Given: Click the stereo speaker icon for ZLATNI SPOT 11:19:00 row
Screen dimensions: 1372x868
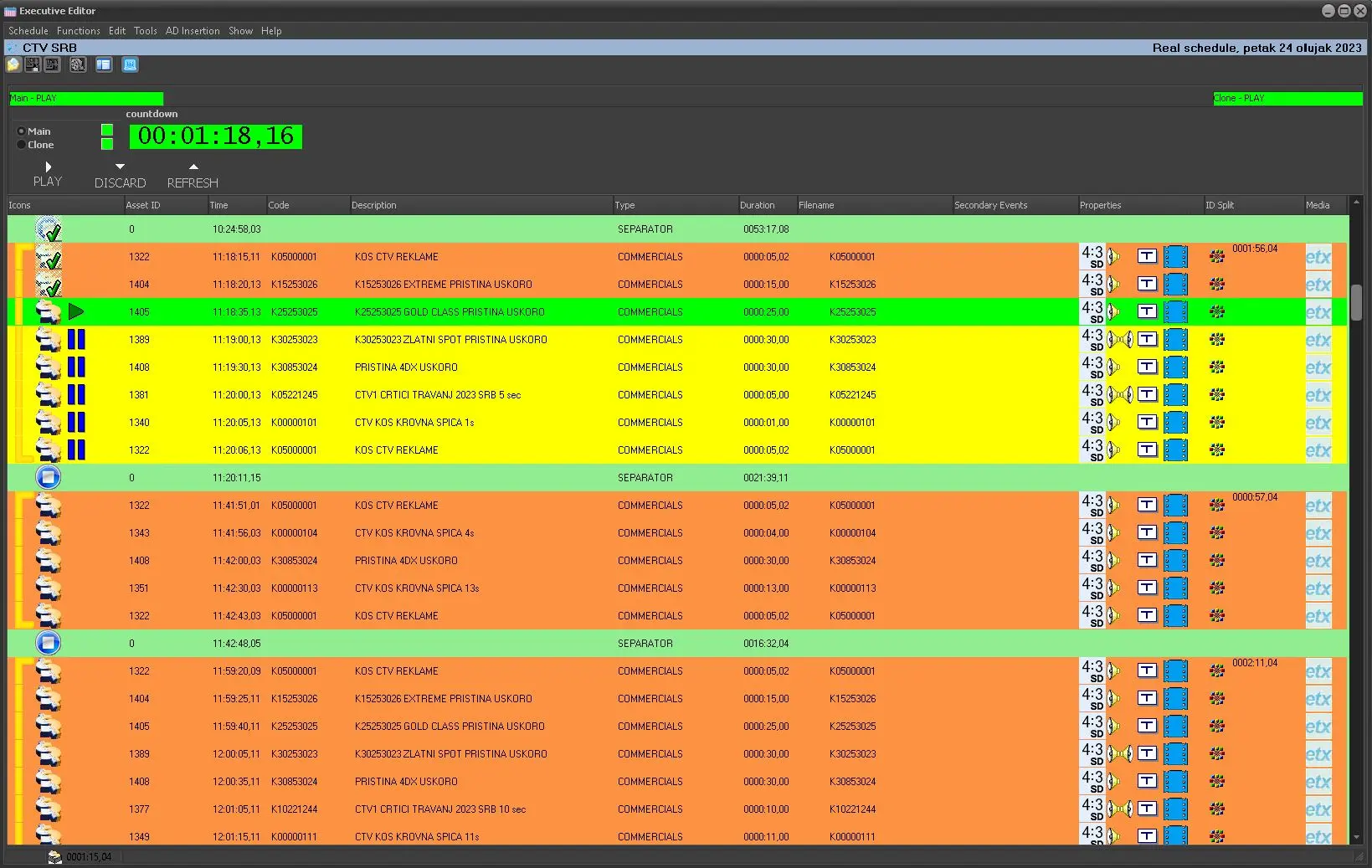Looking at the screenshot, I should tap(1120, 340).
